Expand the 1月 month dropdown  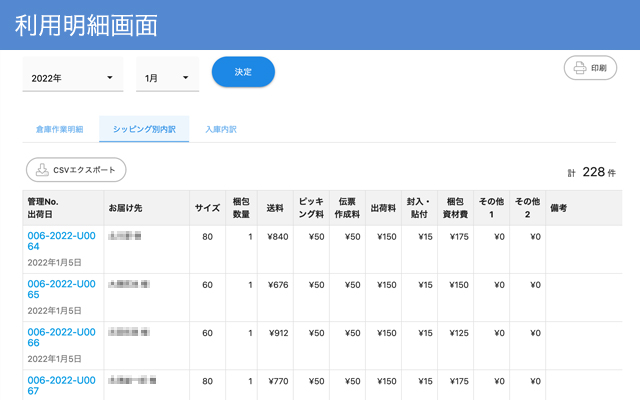167,78
